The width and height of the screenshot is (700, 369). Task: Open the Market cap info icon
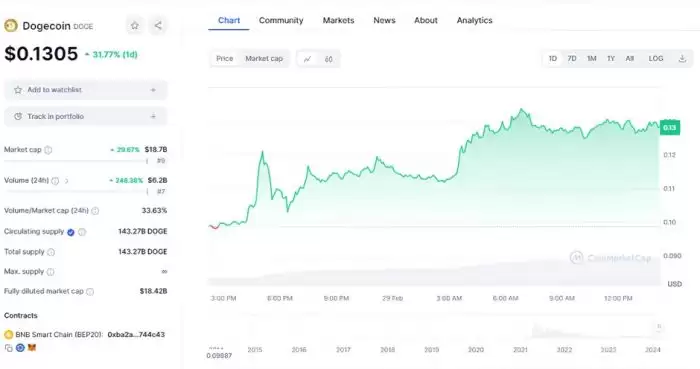(x=48, y=150)
